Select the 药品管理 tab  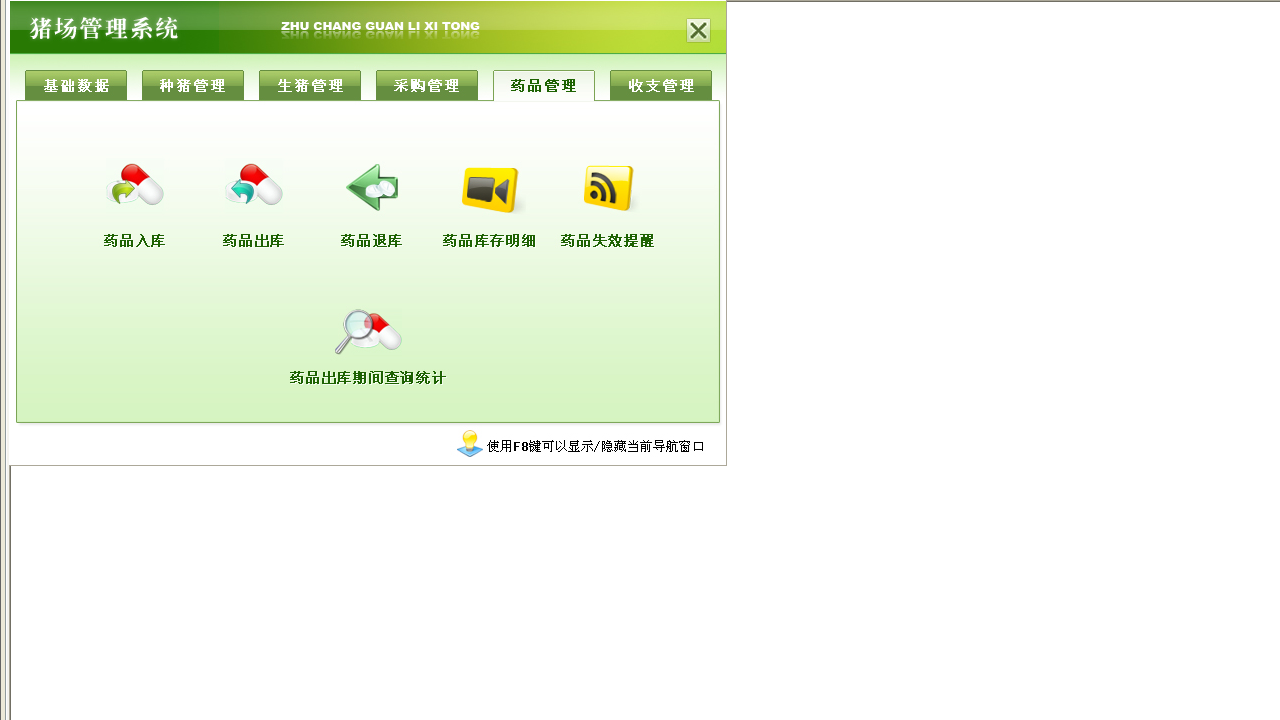[x=543, y=86]
